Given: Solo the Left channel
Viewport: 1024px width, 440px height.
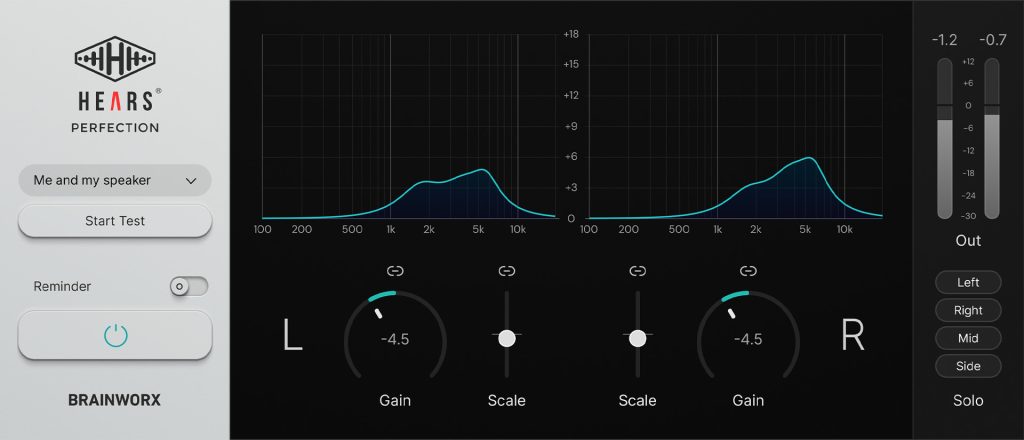Looking at the screenshot, I should coord(968,282).
